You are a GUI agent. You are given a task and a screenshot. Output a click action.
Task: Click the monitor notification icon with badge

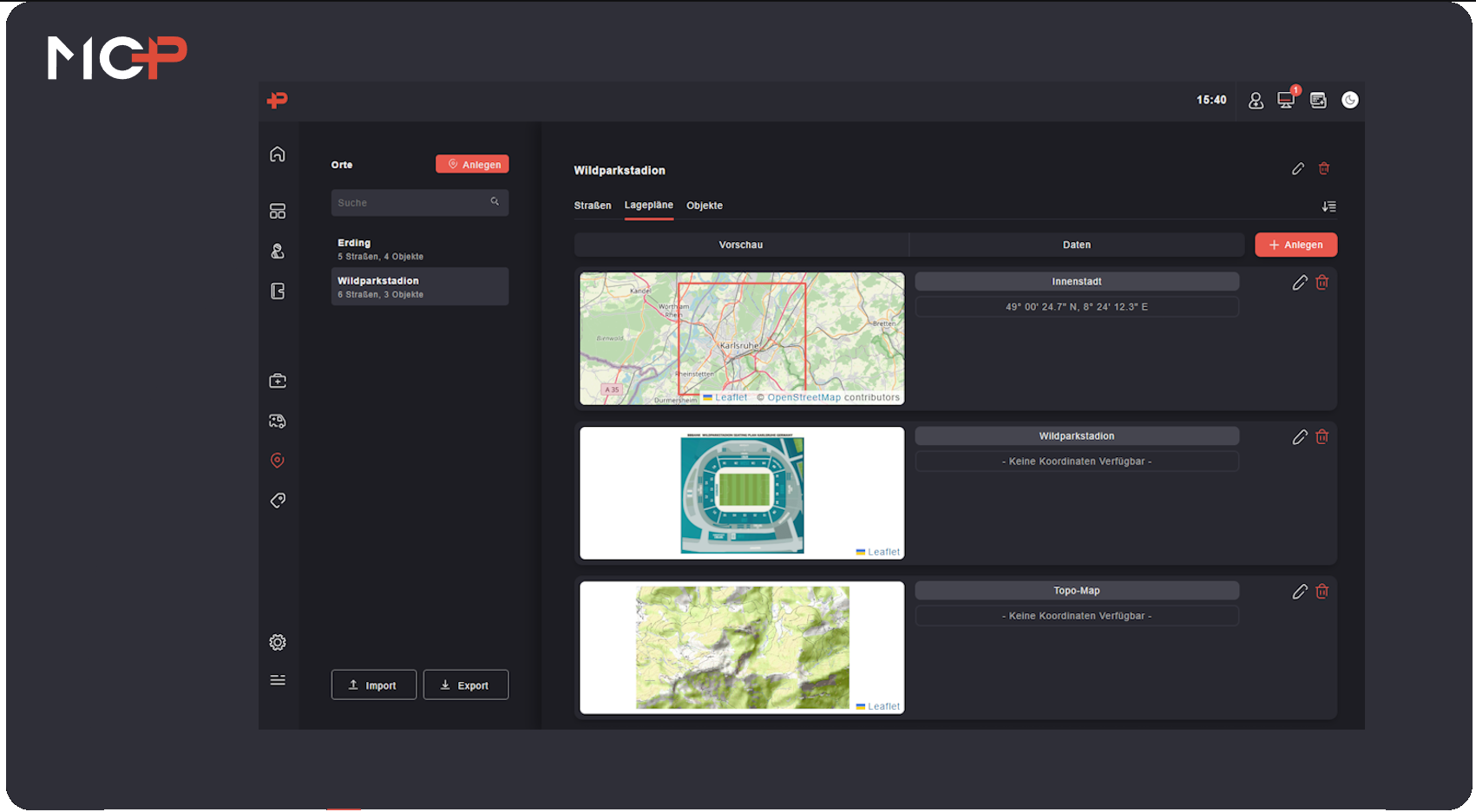(1286, 101)
